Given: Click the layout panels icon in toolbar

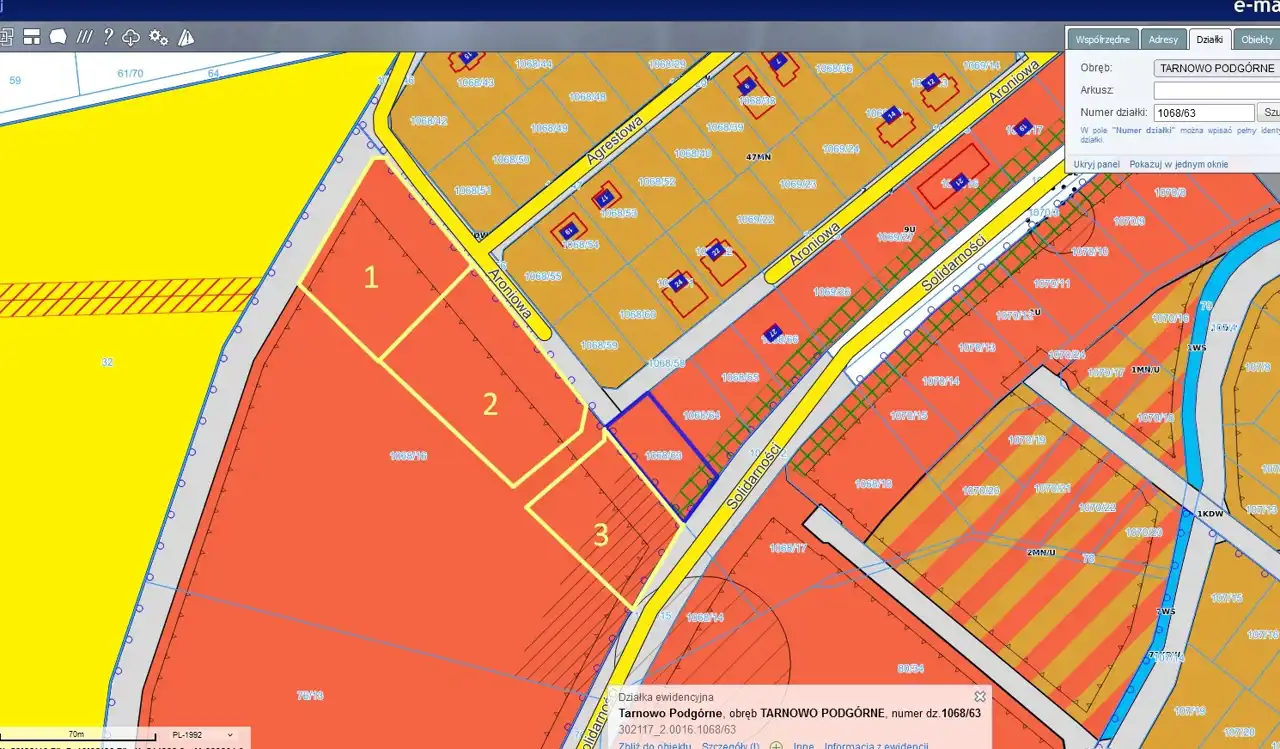Looking at the screenshot, I should pyautogui.click(x=31, y=37).
